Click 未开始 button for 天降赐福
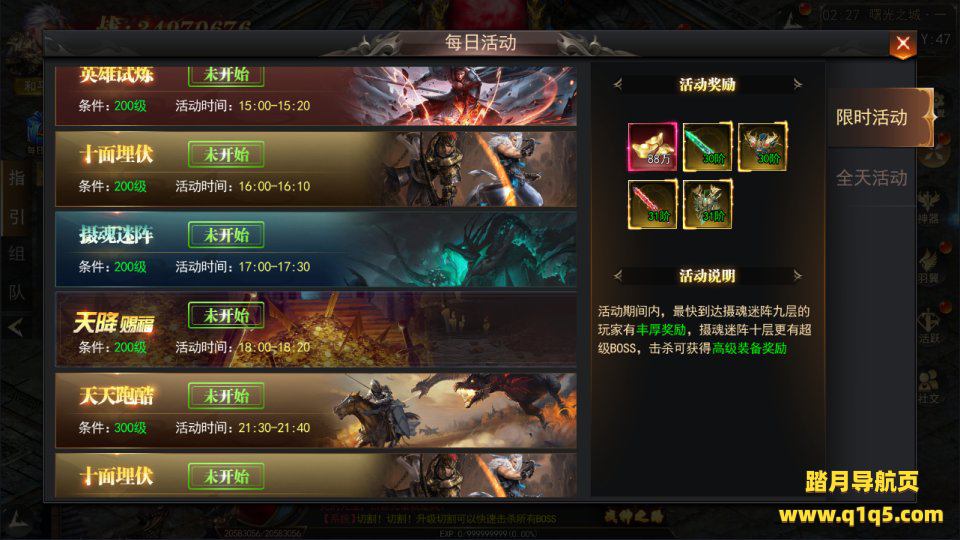This screenshot has height=540, width=960. (227, 315)
